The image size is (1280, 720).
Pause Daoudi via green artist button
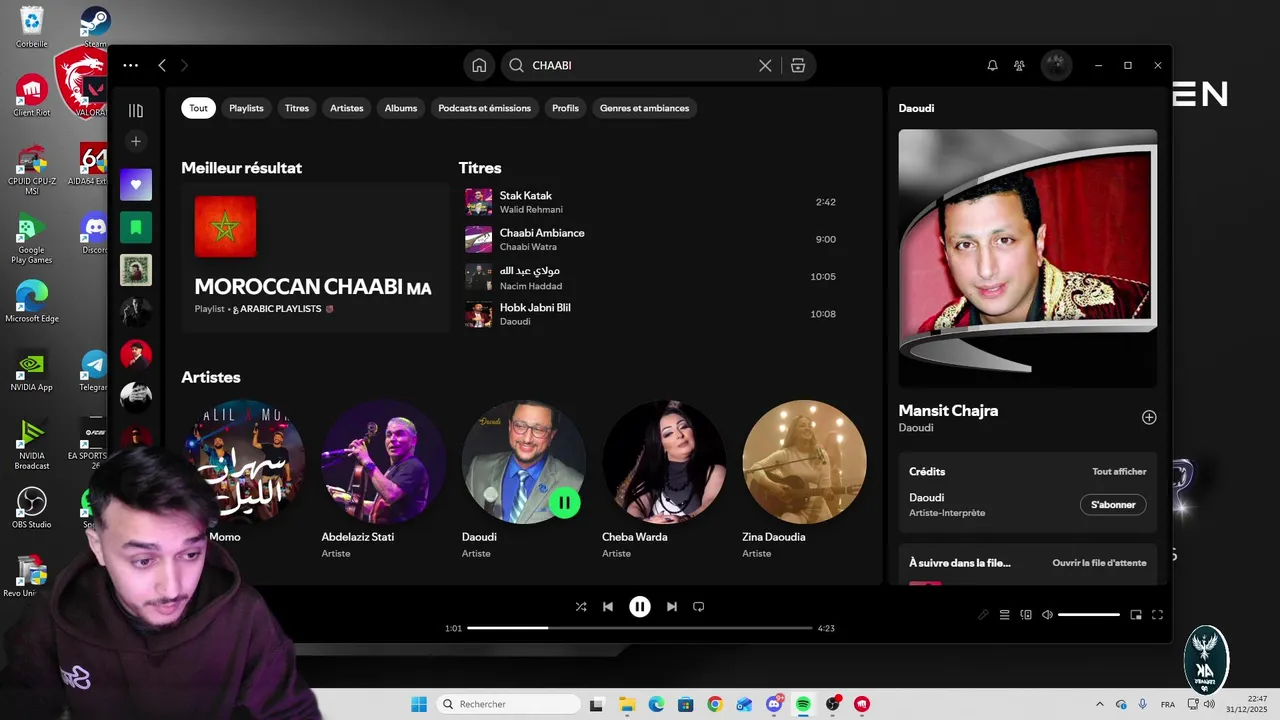564,503
